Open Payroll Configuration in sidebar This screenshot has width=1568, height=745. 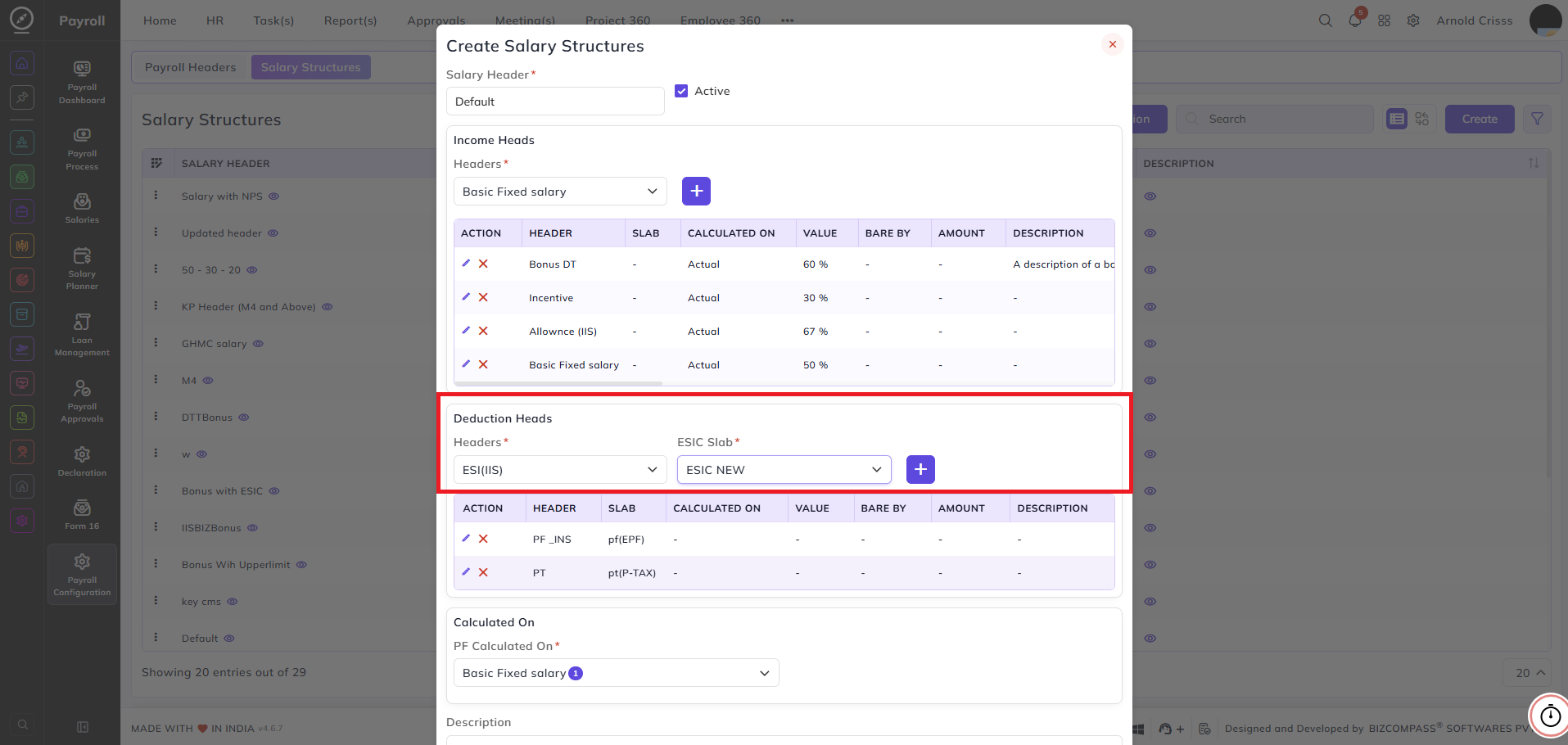point(82,575)
